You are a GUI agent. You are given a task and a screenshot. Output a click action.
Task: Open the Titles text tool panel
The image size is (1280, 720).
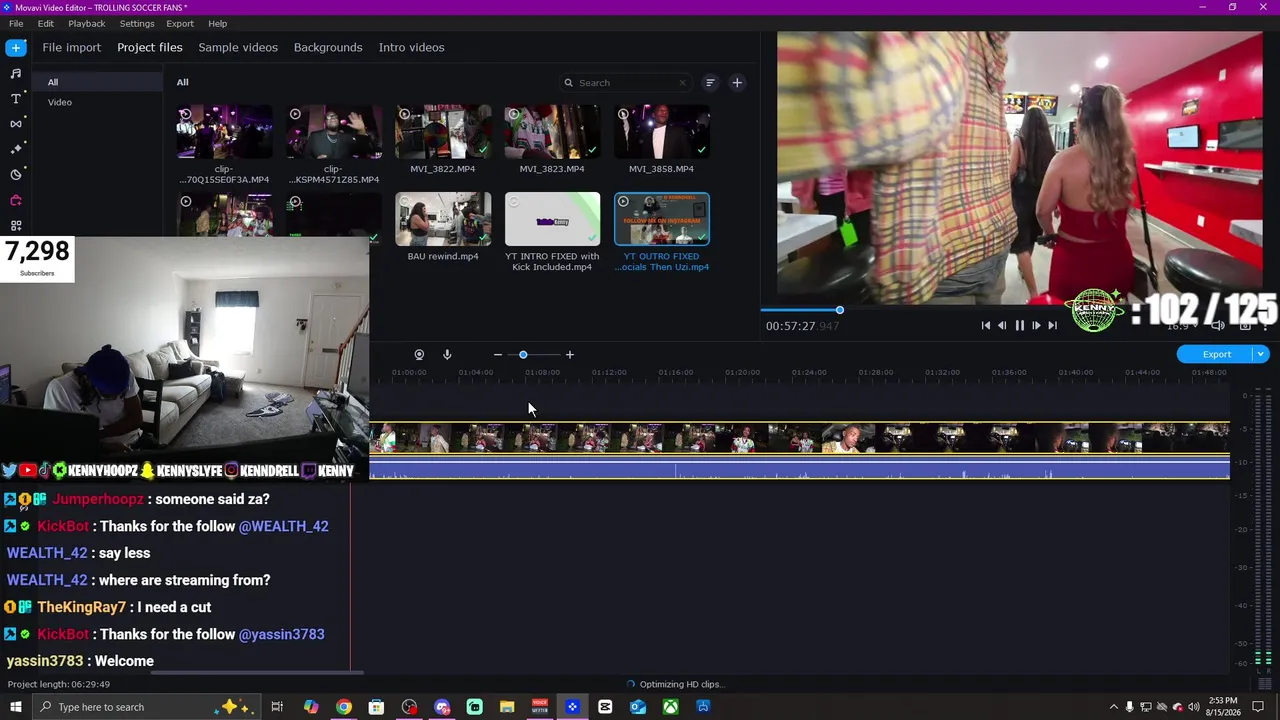click(x=15, y=98)
